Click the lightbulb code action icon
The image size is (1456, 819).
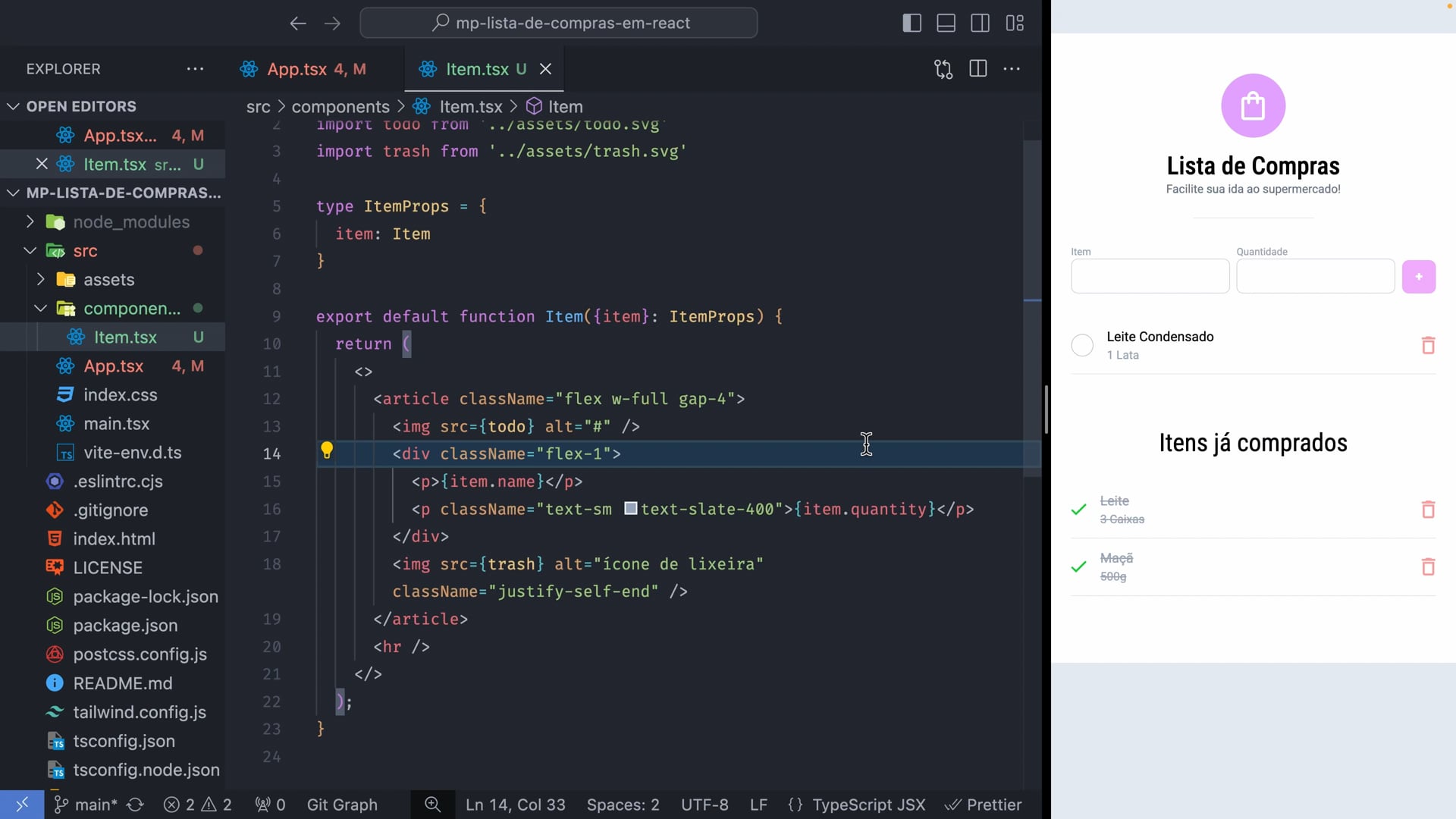pyautogui.click(x=327, y=450)
